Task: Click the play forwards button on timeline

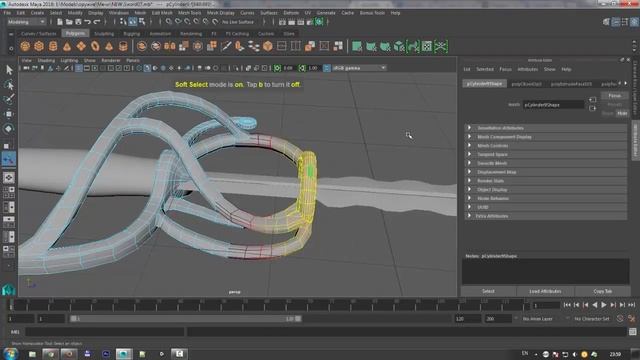Action: tap(604, 305)
